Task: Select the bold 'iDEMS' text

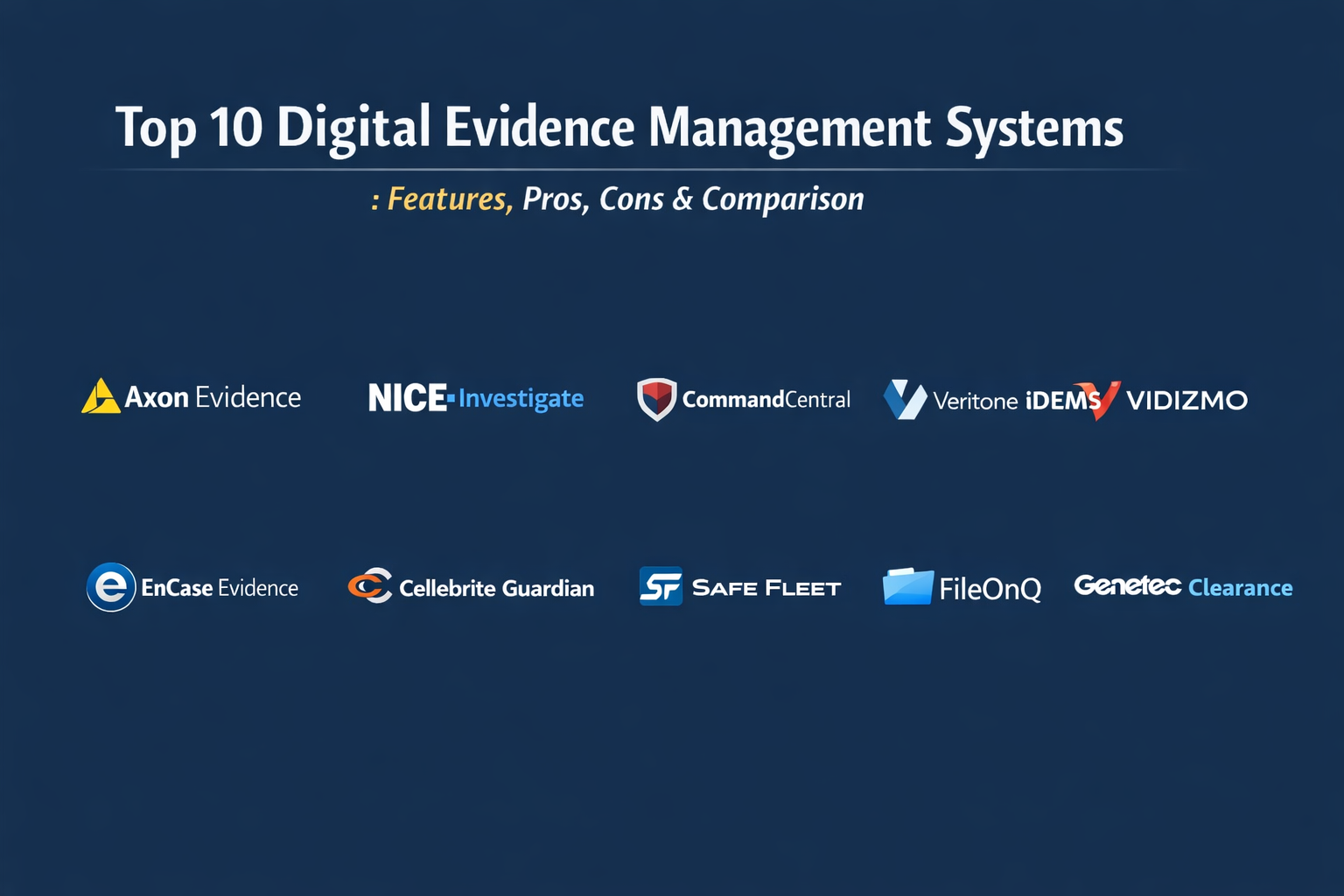Action: (x=1062, y=401)
